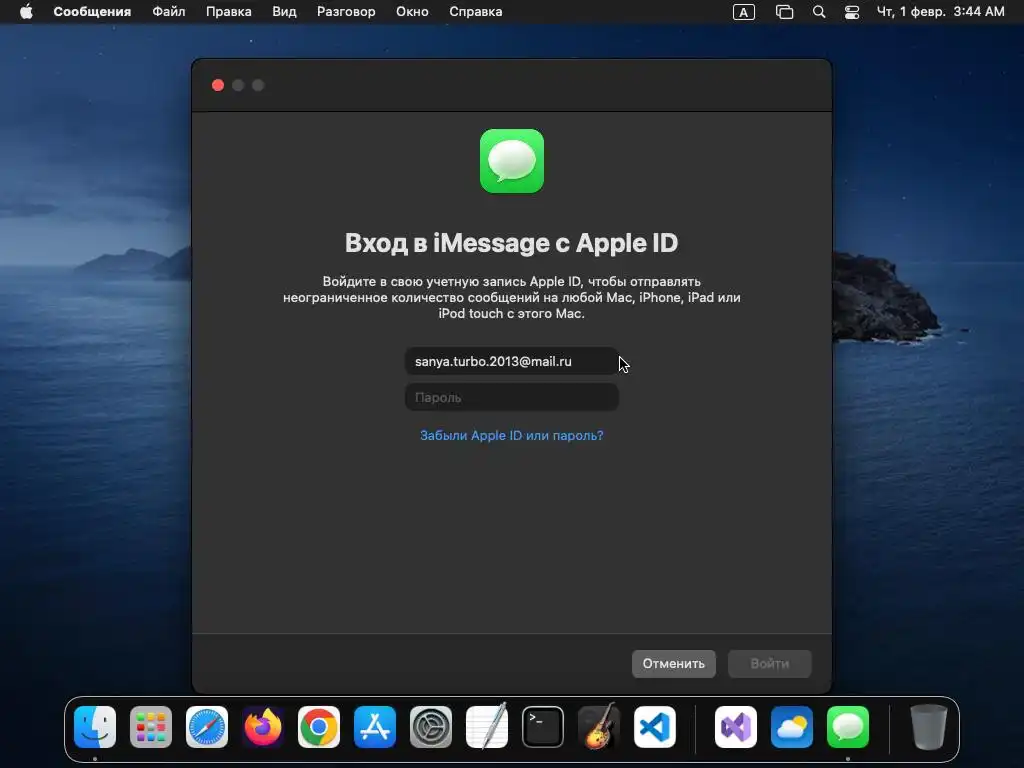Open the Weather app from the Dock
This screenshot has height=768, width=1024.
(792, 727)
